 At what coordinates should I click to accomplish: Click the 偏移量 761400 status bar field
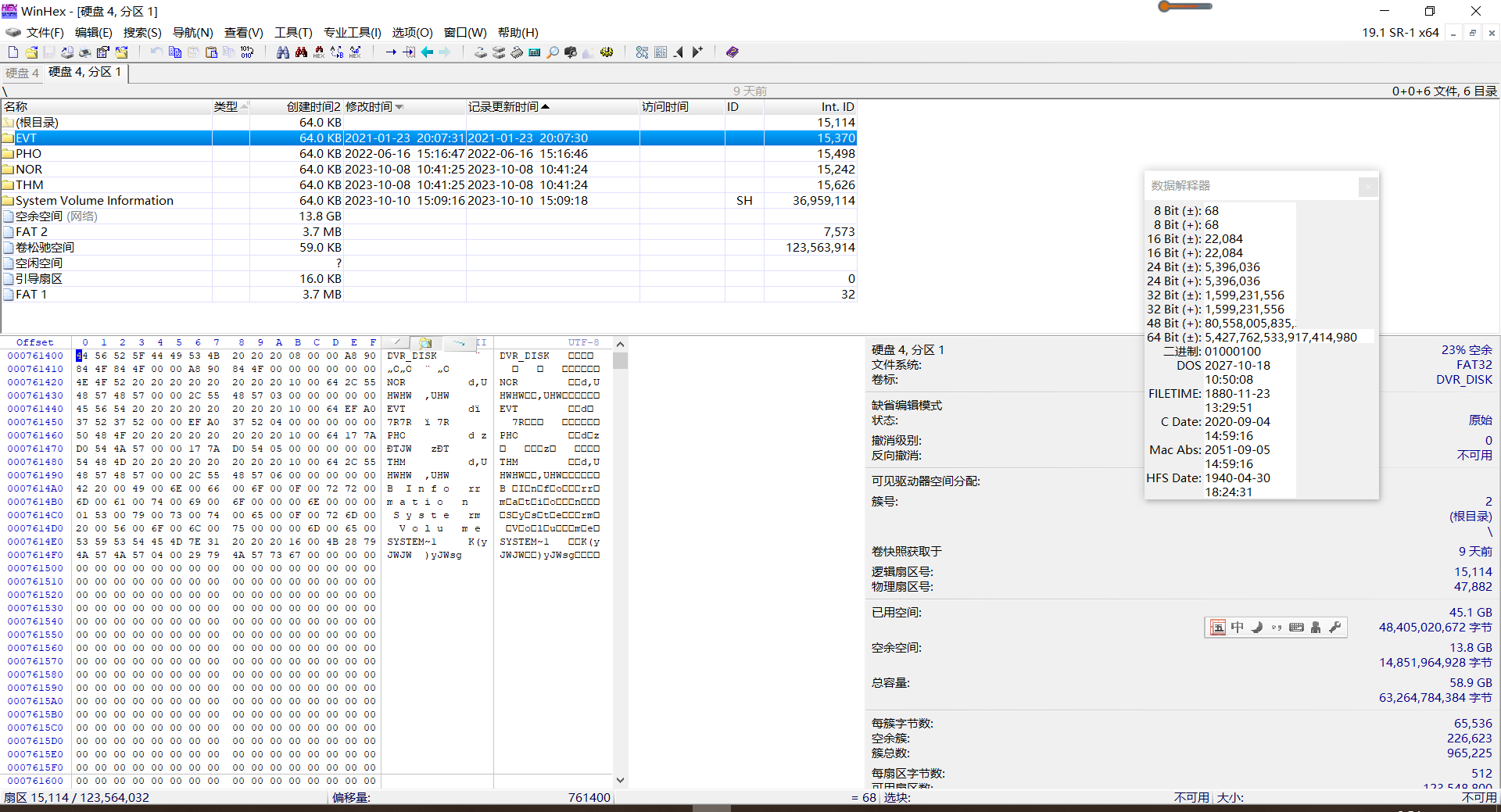(x=471, y=798)
